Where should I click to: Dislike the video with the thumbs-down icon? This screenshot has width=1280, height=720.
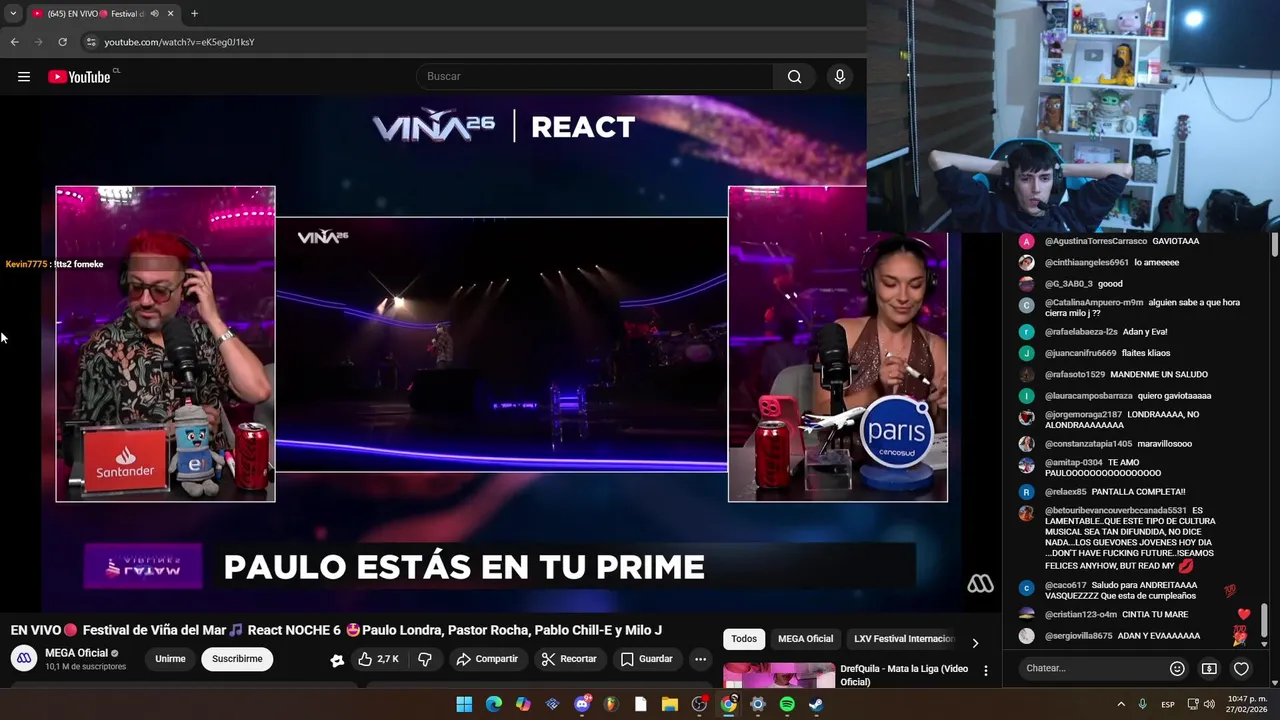pos(425,659)
